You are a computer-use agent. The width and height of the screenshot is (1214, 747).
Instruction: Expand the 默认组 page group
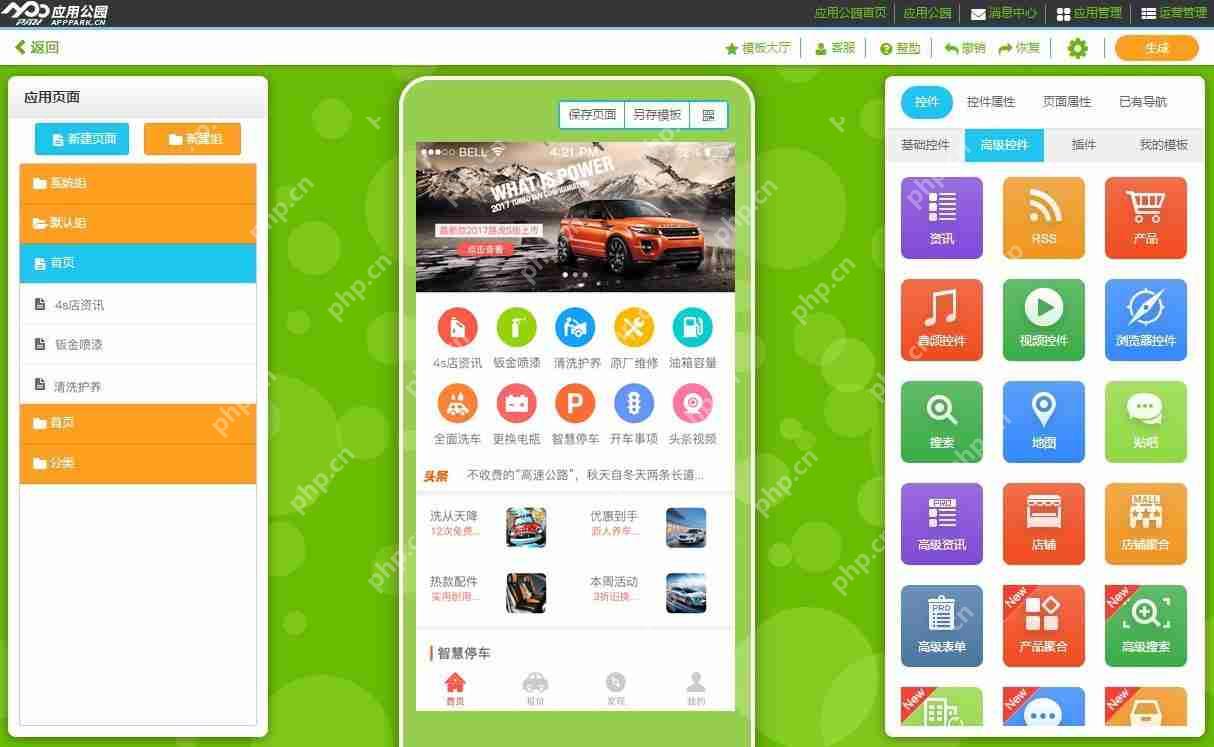tap(137, 222)
